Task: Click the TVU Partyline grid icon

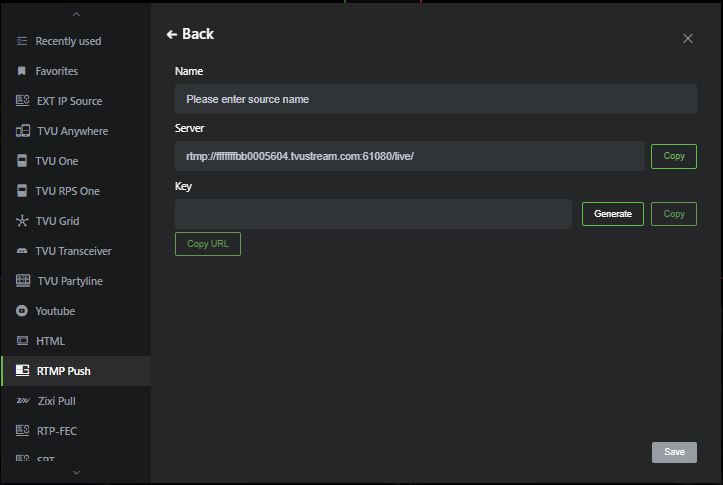Action: click(x=23, y=280)
